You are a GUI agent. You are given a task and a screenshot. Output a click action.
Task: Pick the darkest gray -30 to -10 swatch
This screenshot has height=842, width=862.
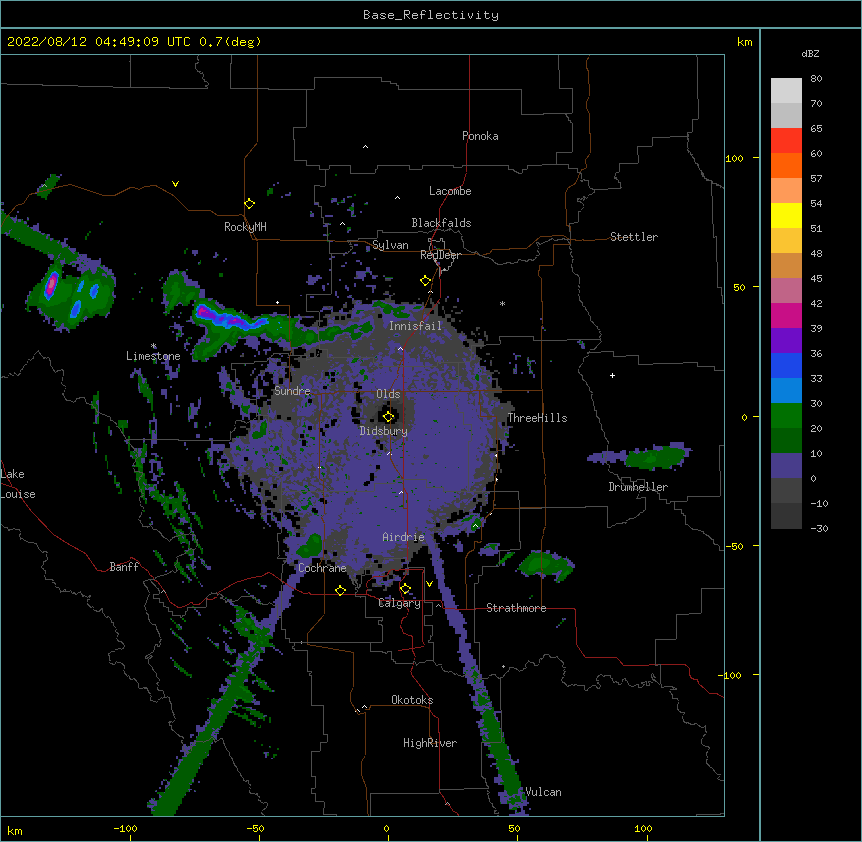(786, 516)
